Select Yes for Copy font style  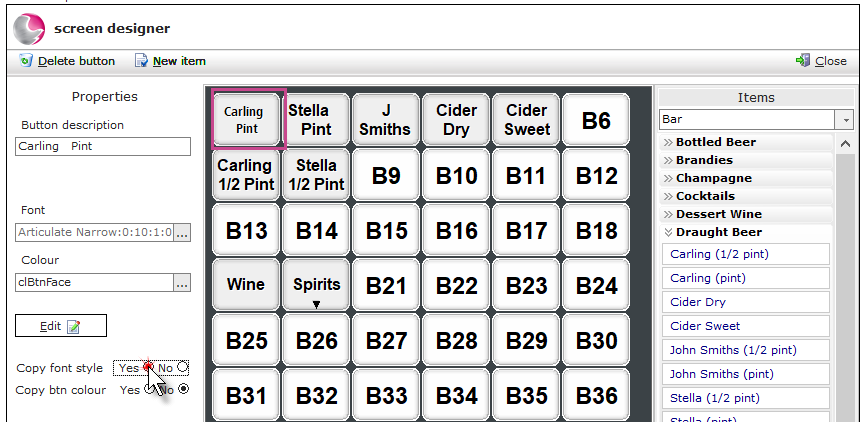pos(147,367)
